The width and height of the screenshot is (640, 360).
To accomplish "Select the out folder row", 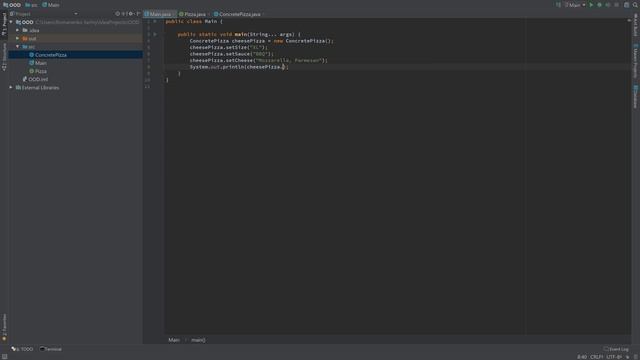I will tap(76, 38).
